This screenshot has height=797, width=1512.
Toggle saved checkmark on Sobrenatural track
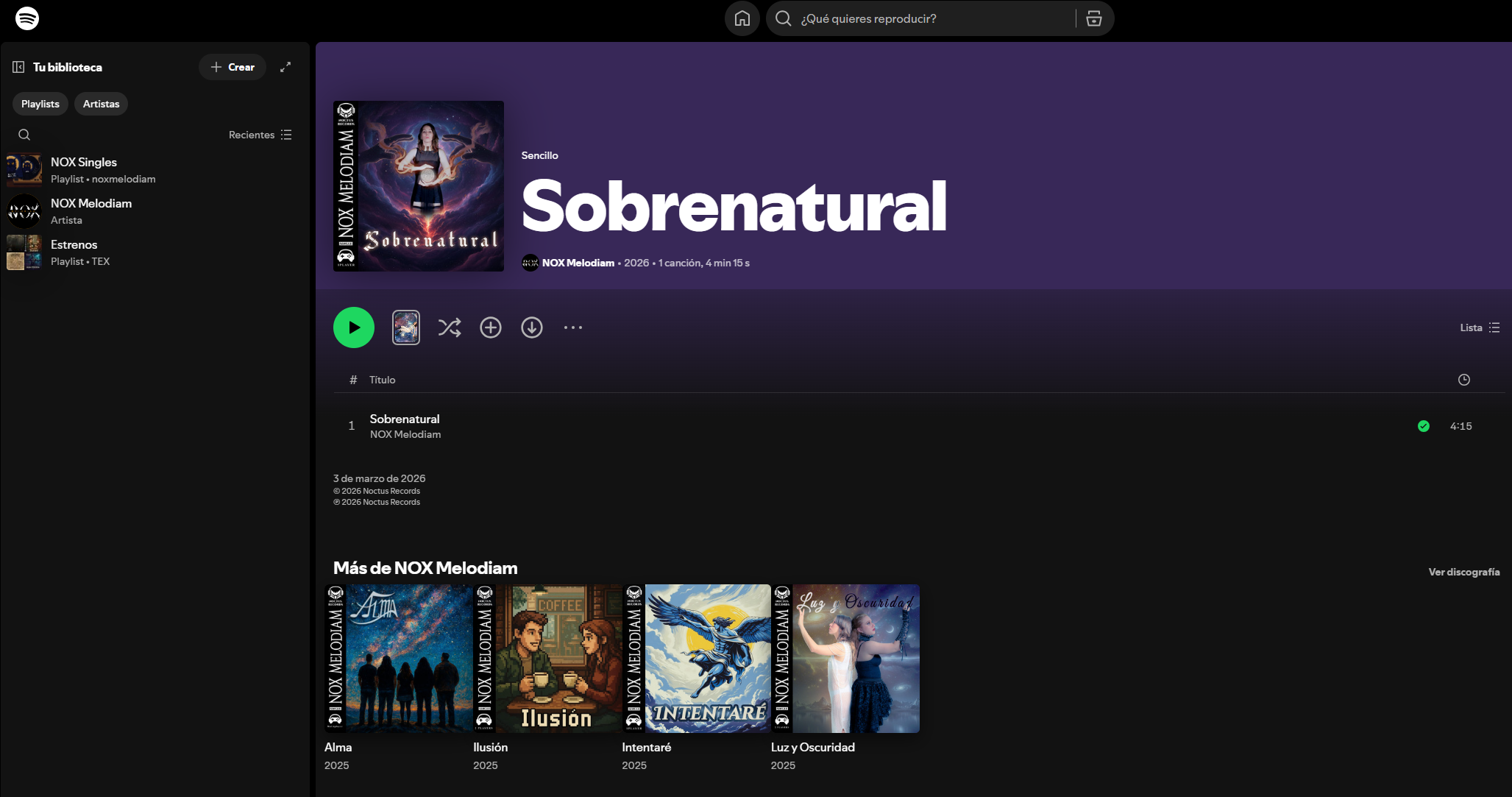[1424, 426]
